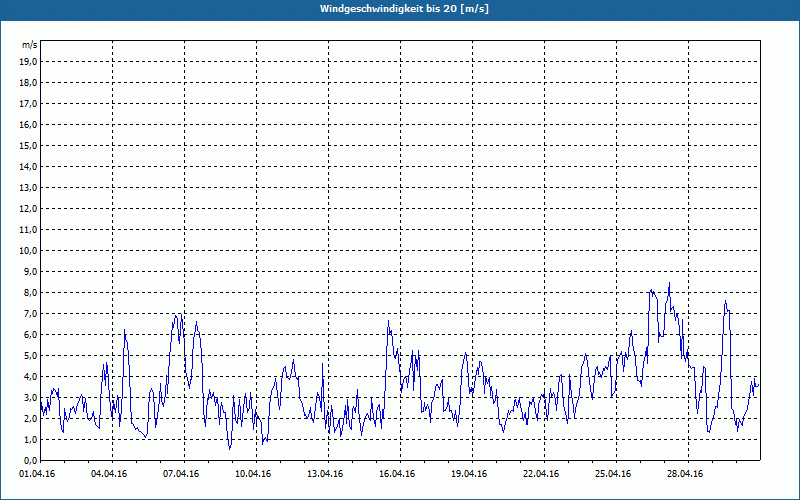The height and width of the screenshot is (500, 800).
Task: Click the 11,0 y-axis label
Action: click(28, 230)
